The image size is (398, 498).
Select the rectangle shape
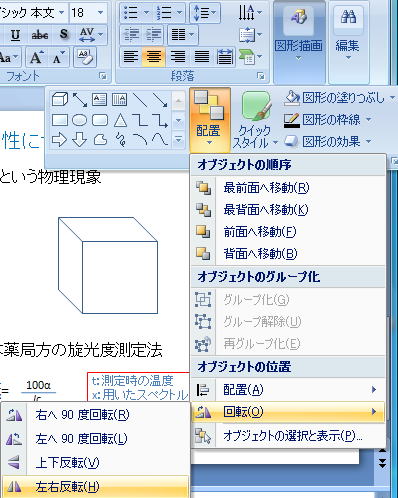(60, 120)
